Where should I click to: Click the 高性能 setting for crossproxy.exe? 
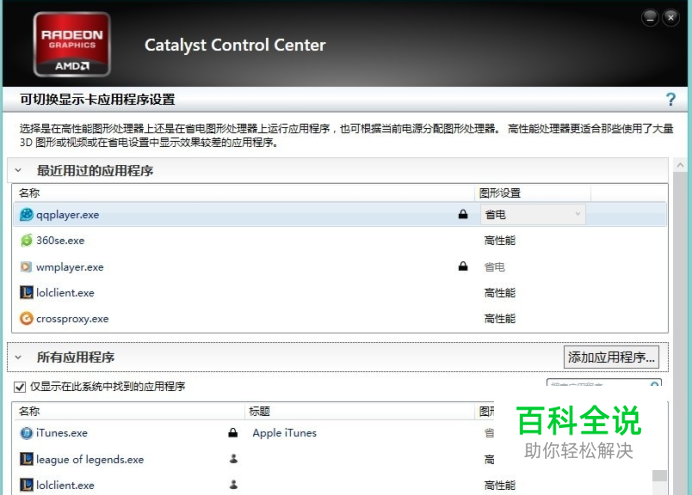tap(500, 318)
